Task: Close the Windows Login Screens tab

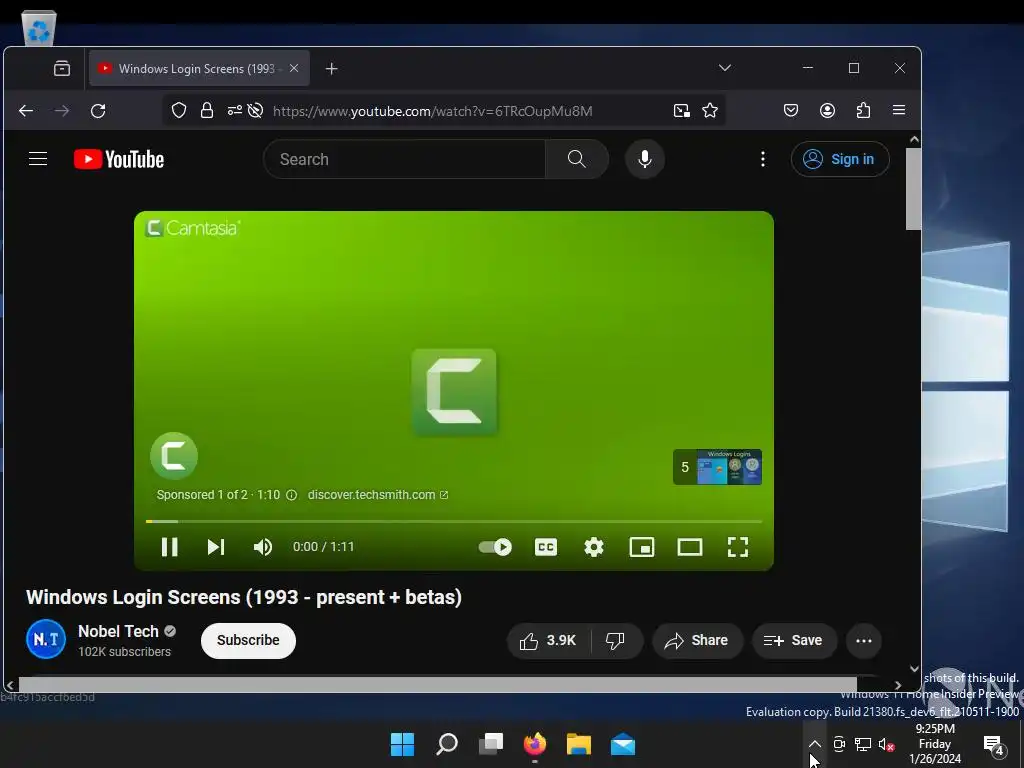Action: click(x=294, y=68)
